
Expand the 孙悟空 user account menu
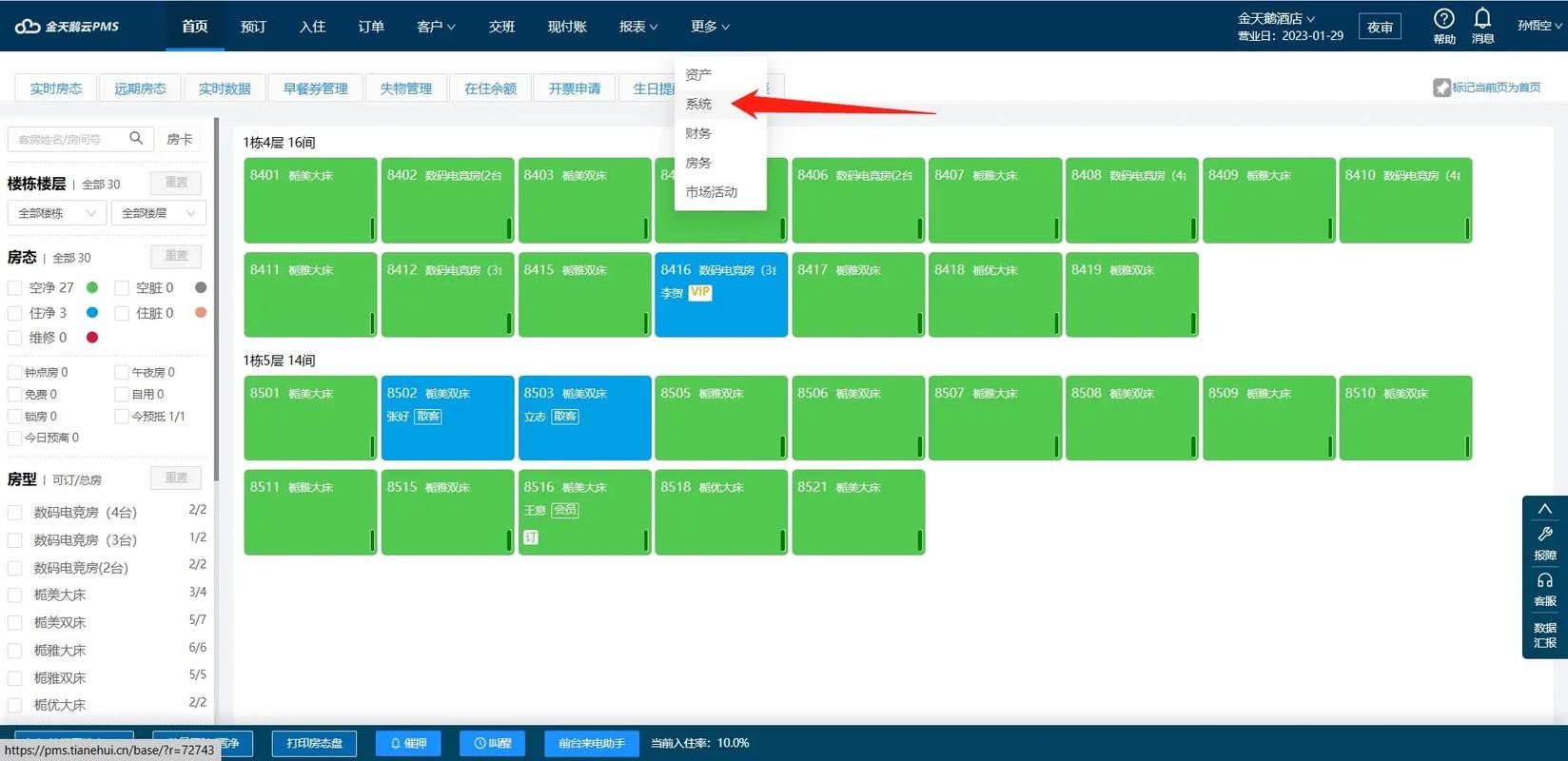1539,26
